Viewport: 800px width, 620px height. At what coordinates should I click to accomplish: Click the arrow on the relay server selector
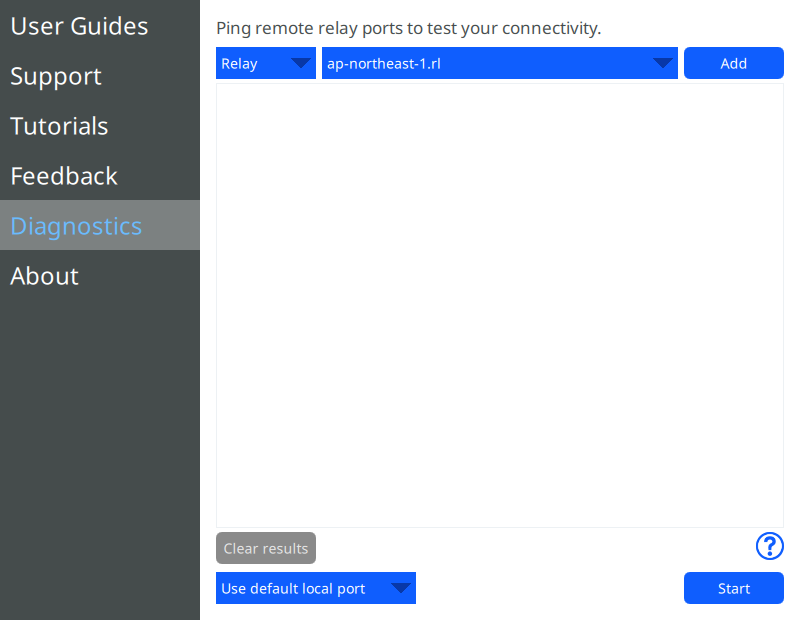point(662,62)
